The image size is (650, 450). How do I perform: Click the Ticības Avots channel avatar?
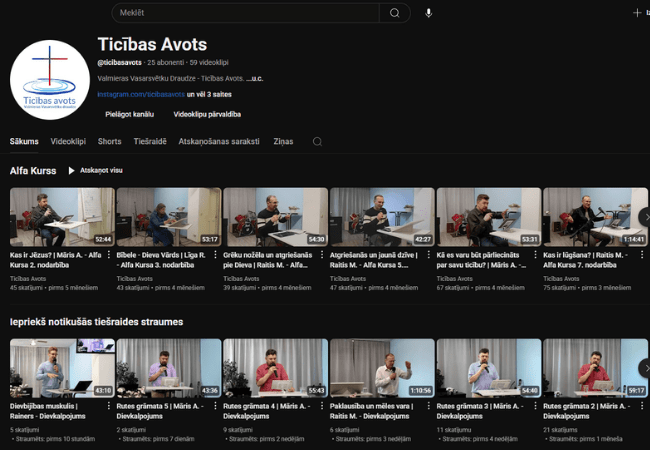(x=50, y=81)
